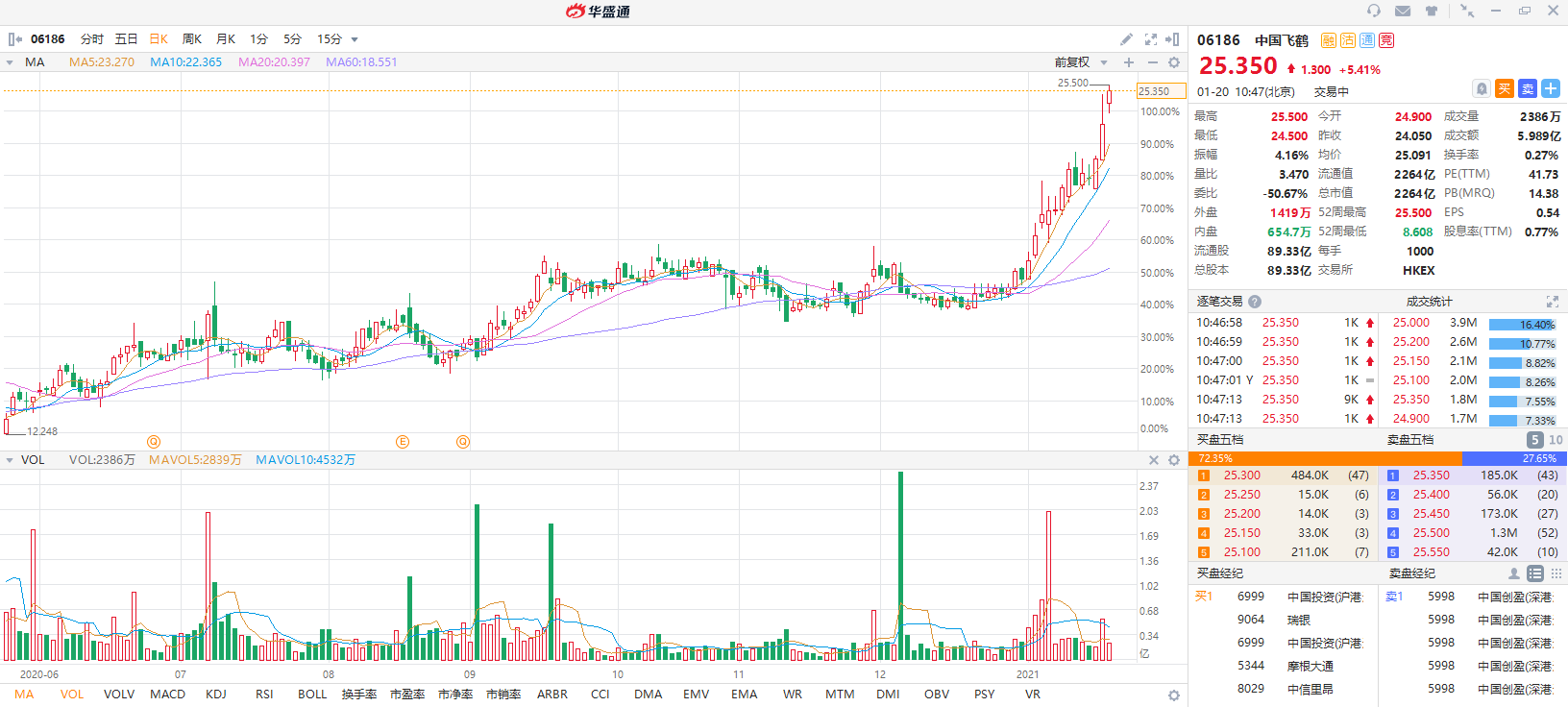Click the orange Buy (买) button
Image resolution: width=1568 pixels, height=707 pixels.
pos(1505,89)
